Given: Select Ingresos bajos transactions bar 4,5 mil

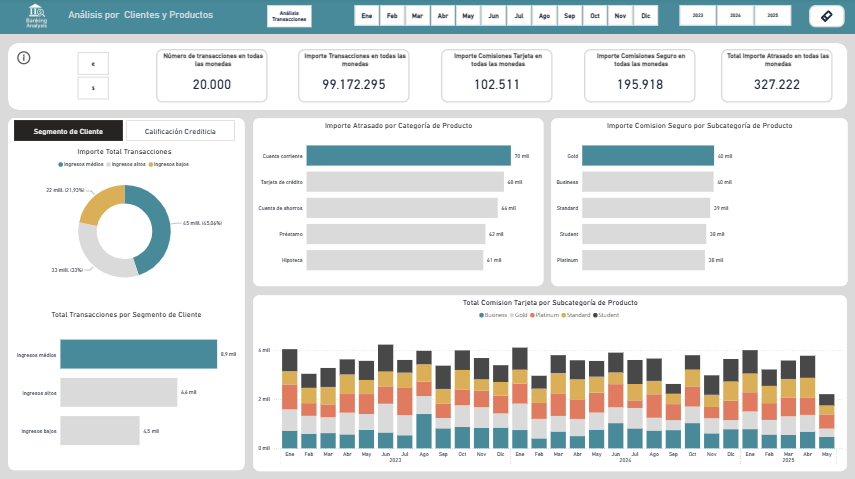Looking at the screenshot, I should (100, 430).
